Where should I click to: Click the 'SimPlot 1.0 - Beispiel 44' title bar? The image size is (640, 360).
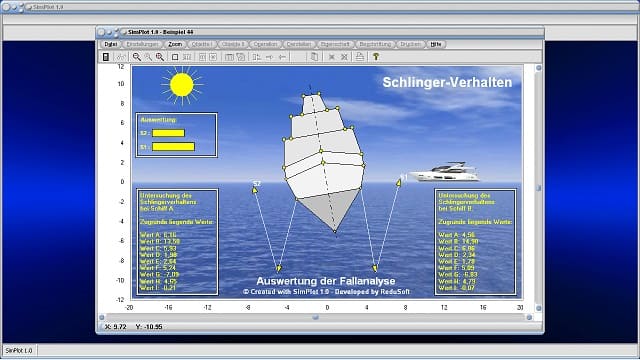[320, 32]
